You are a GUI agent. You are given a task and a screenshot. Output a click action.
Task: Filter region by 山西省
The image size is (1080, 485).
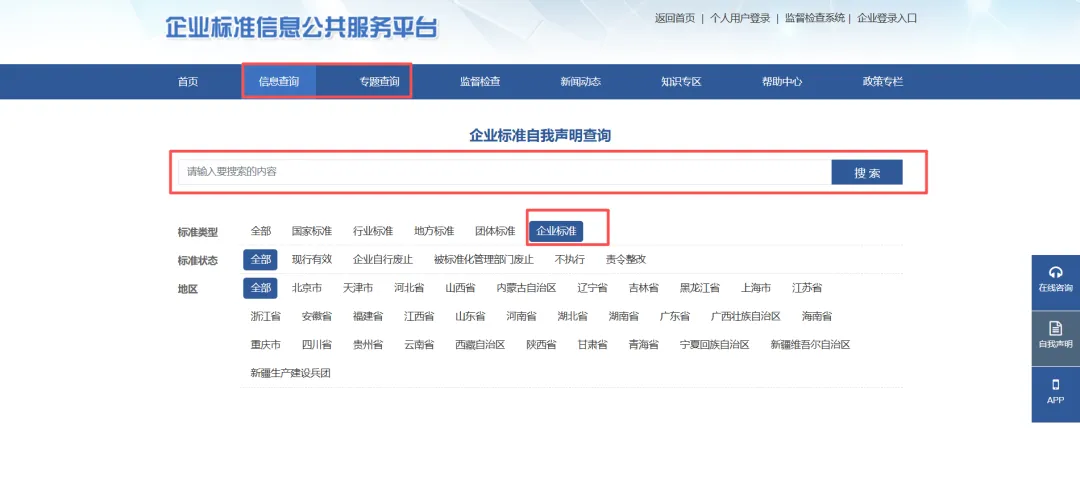click(x=459, y=288)
